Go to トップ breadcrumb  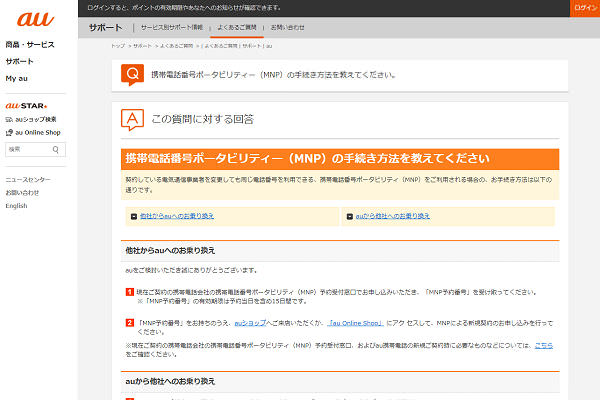click(118, 46)
